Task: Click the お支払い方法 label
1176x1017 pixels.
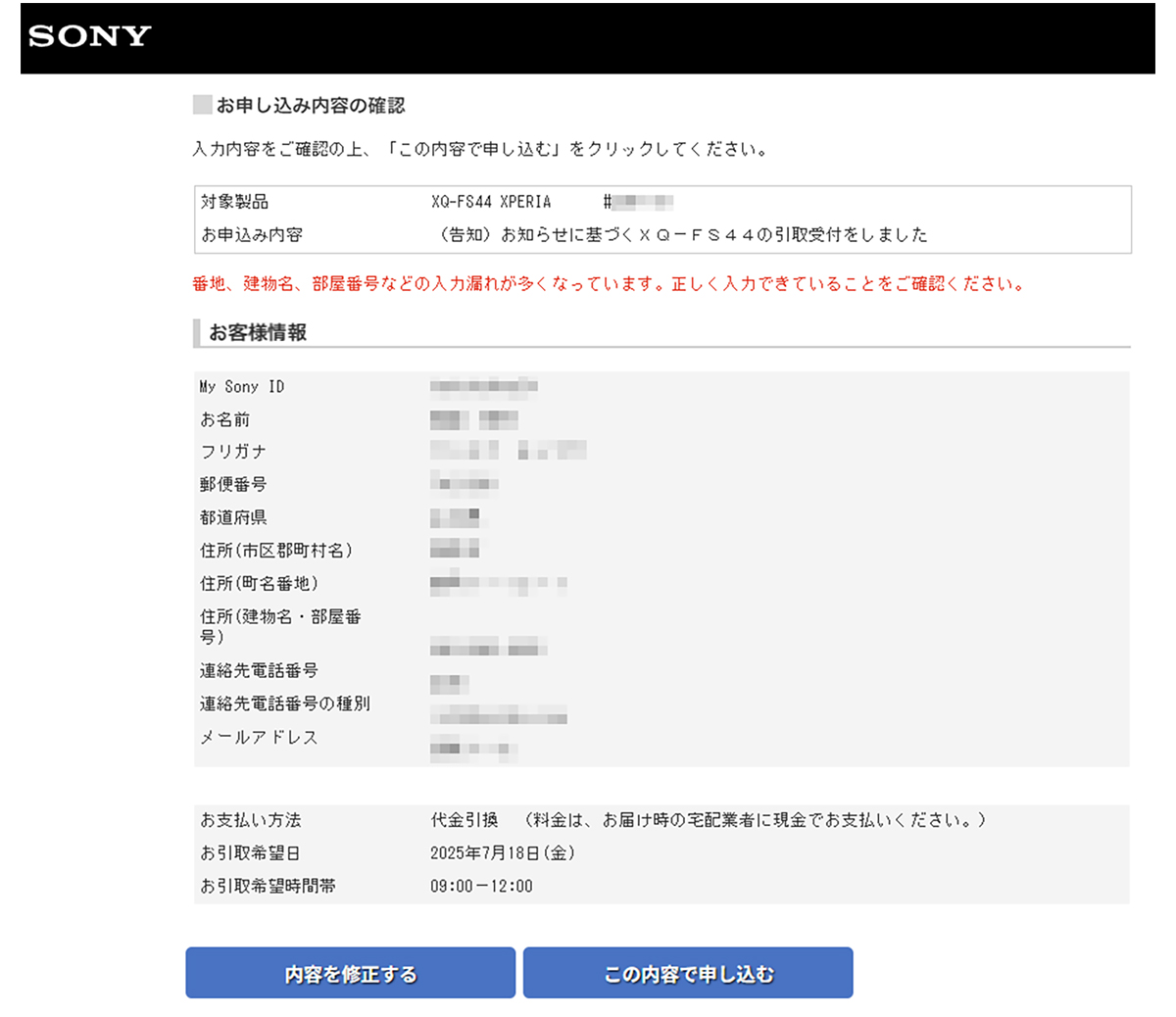Action: (x=251, y=820)
